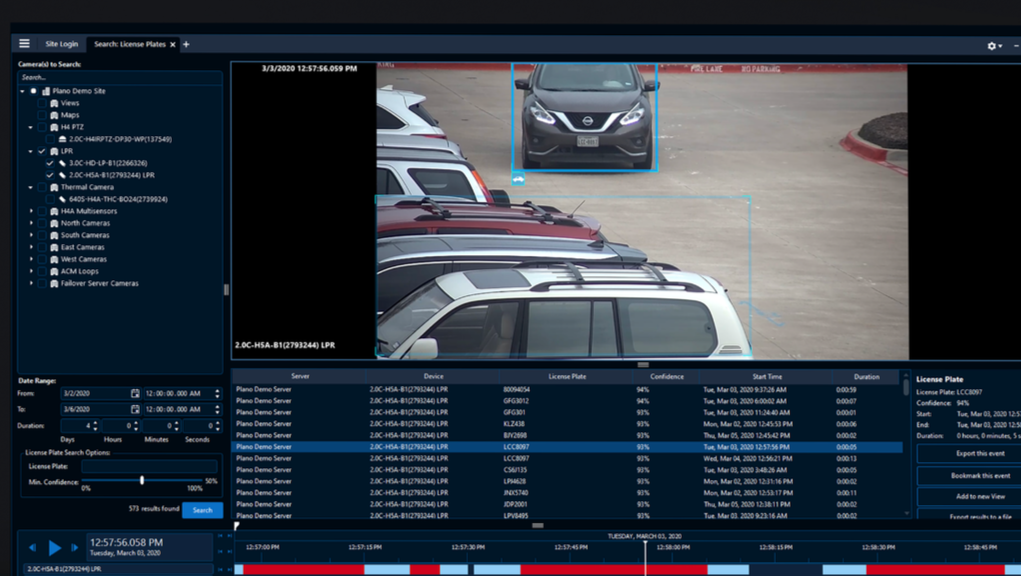The height and width of the screenshot is (576, 1021).
Task: Expand the West Cameras node
Action: [31, 259]
